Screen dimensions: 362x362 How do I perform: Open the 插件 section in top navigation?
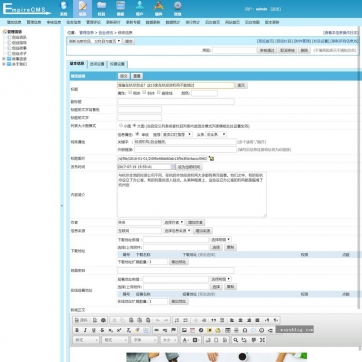point(159,9)
